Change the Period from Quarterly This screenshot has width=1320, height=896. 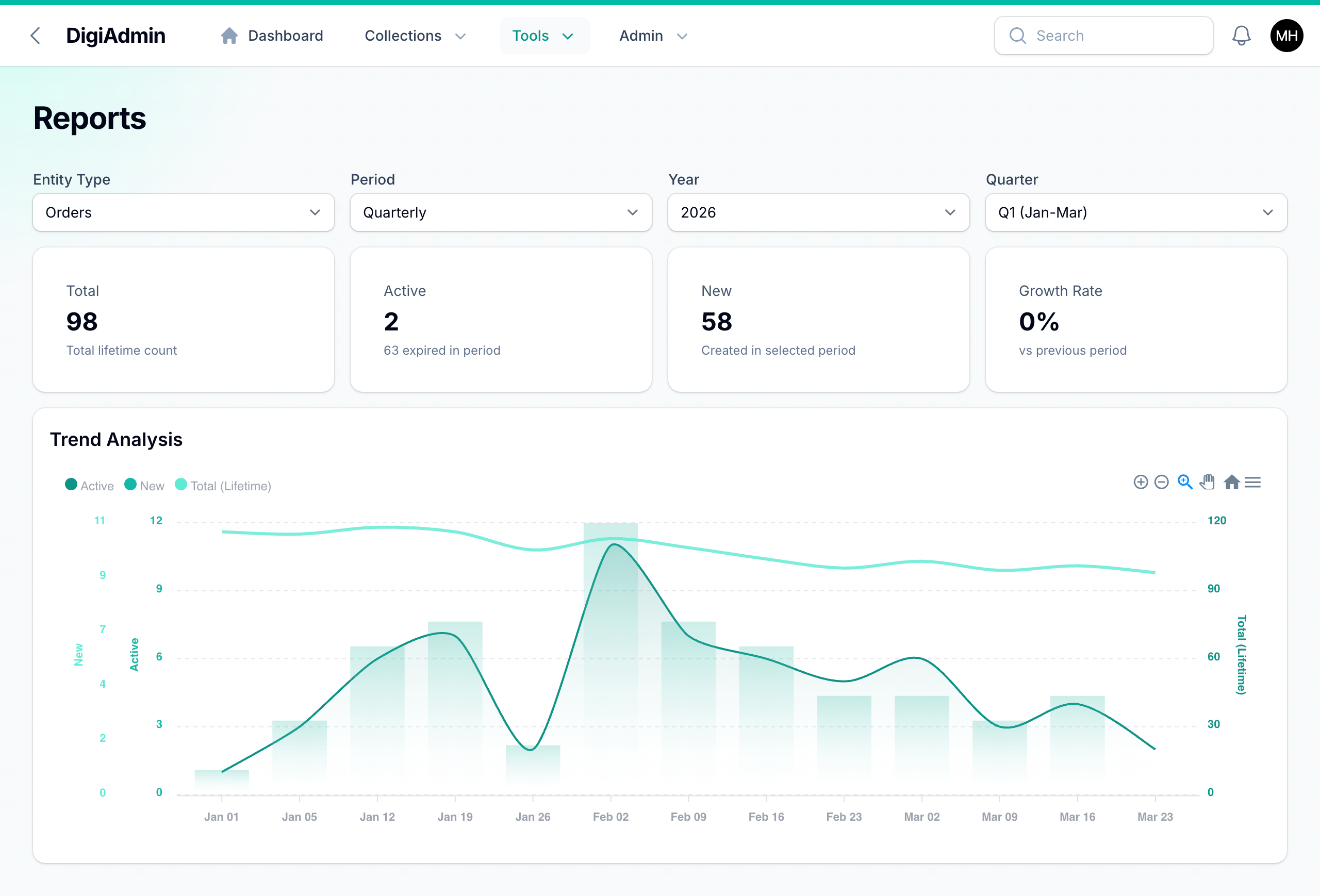coord(500,212)
